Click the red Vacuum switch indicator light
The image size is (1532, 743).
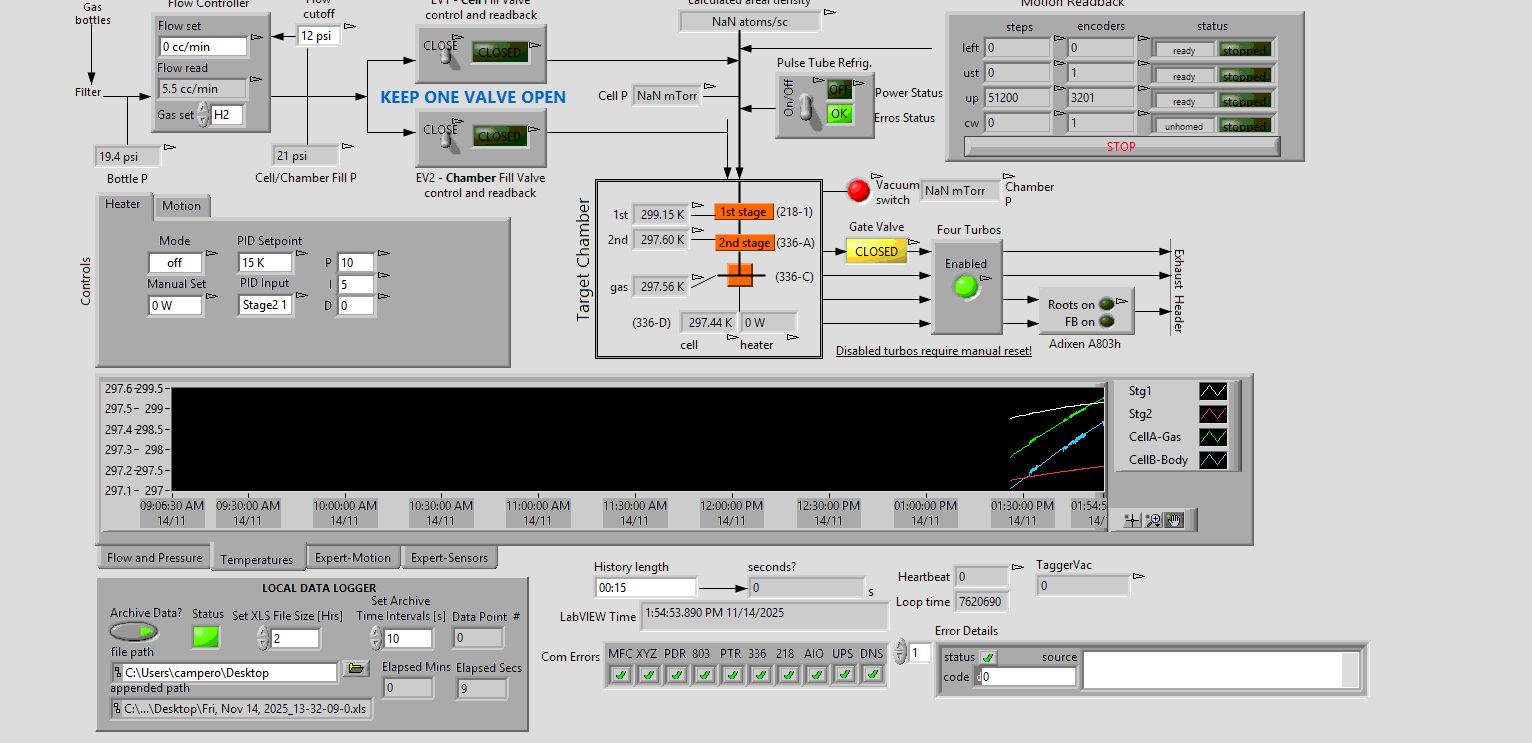(x=858, y=190)
